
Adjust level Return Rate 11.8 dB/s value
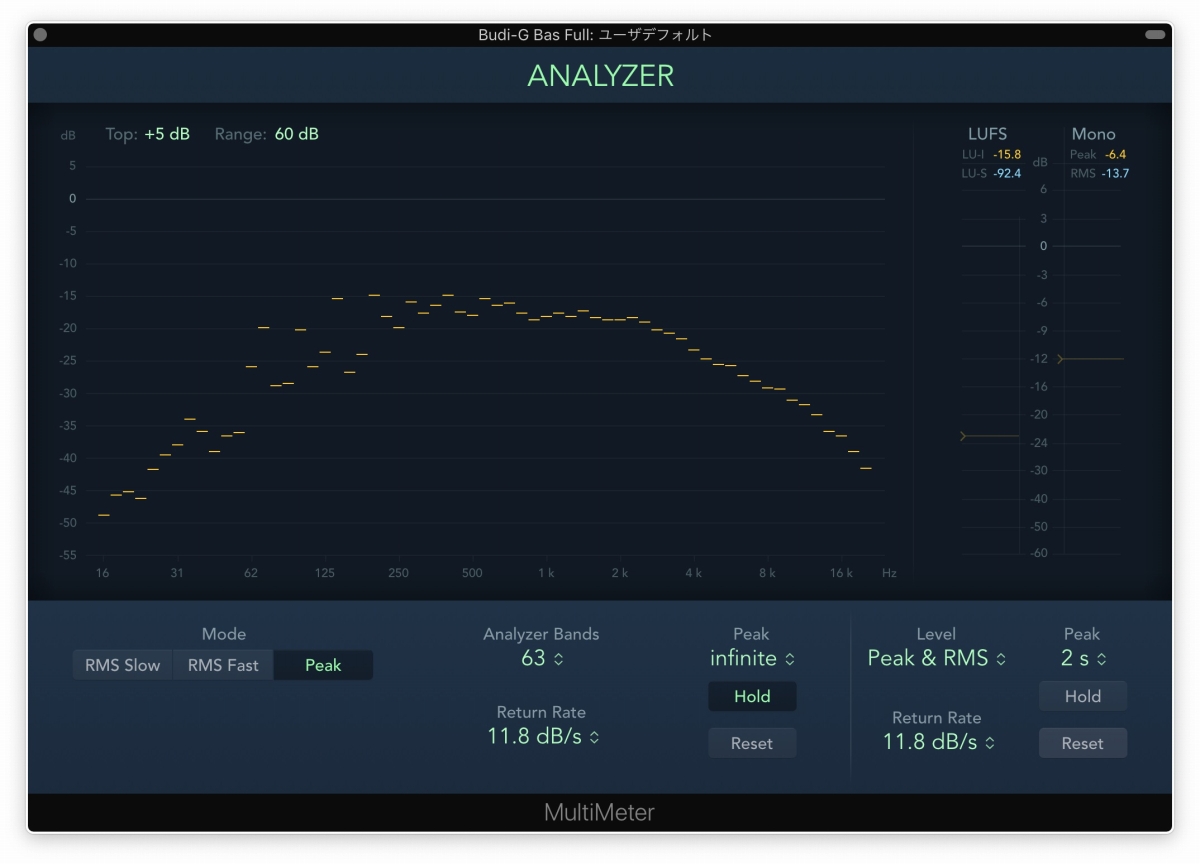click(x=936, y=742)
